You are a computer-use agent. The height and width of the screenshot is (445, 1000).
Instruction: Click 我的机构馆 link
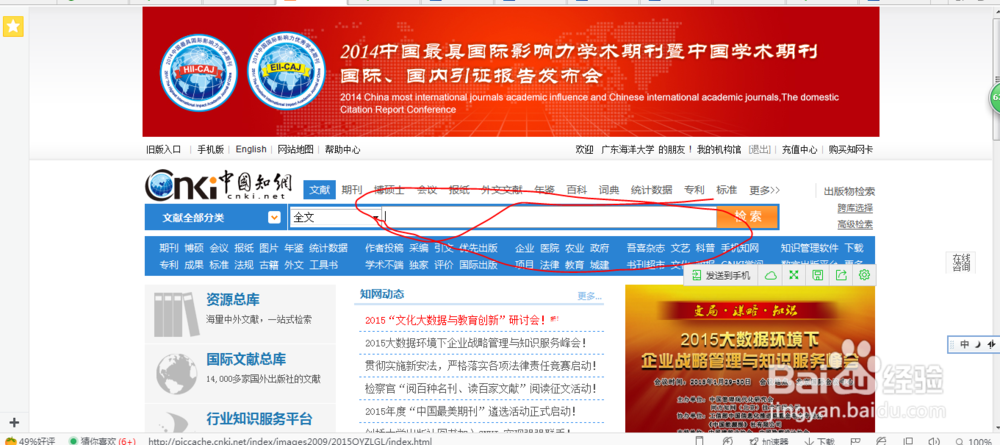pyautogui.click(x=719, y=150)
